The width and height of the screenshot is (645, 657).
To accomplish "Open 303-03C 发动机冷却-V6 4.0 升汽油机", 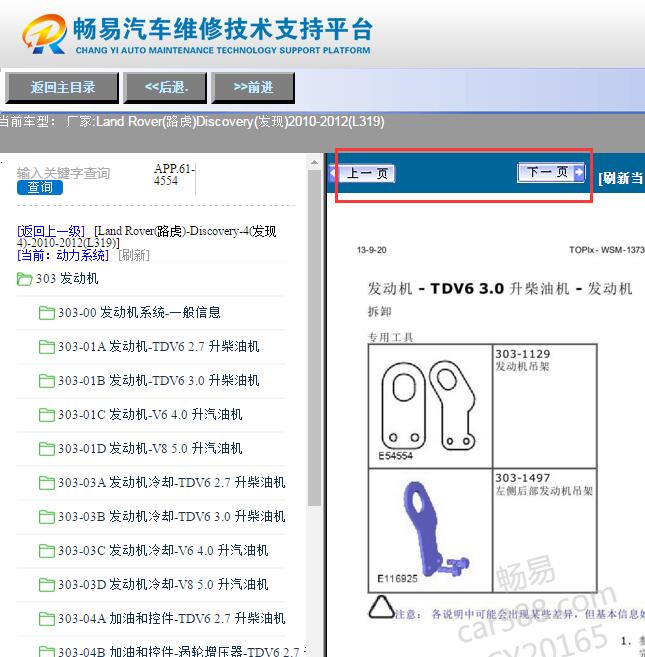I will 163,550.
